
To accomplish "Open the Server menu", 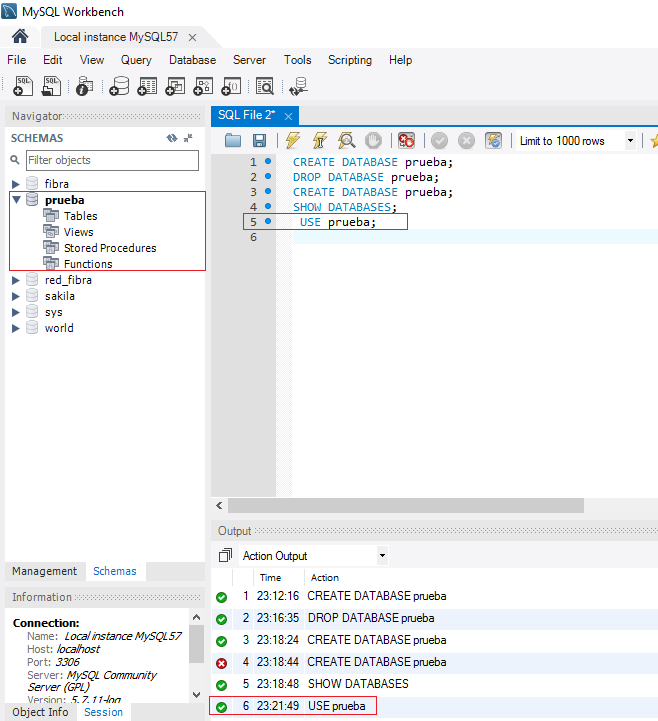I will [249, 60].
